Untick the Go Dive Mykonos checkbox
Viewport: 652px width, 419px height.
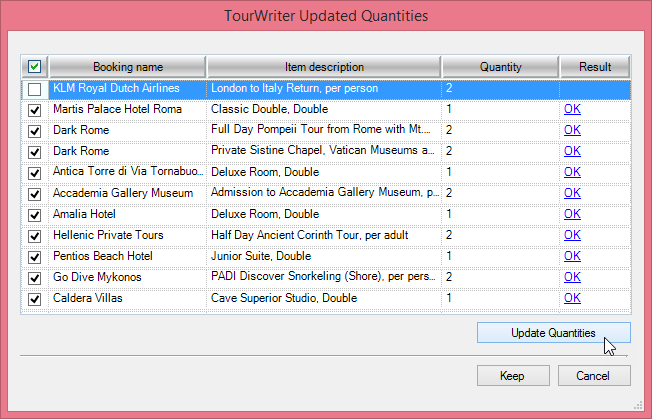34,278
